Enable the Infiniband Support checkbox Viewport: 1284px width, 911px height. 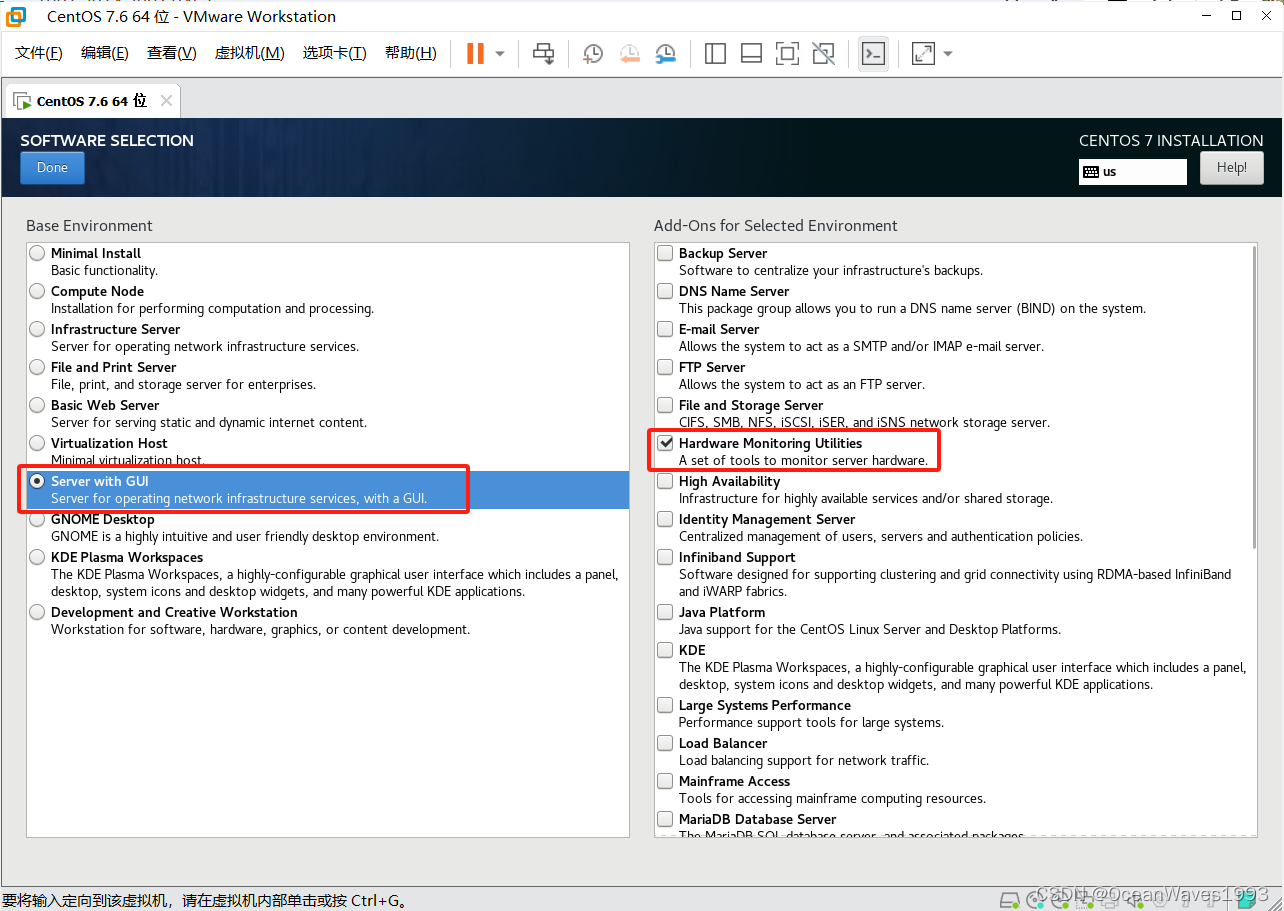click(x=665, y=557)
